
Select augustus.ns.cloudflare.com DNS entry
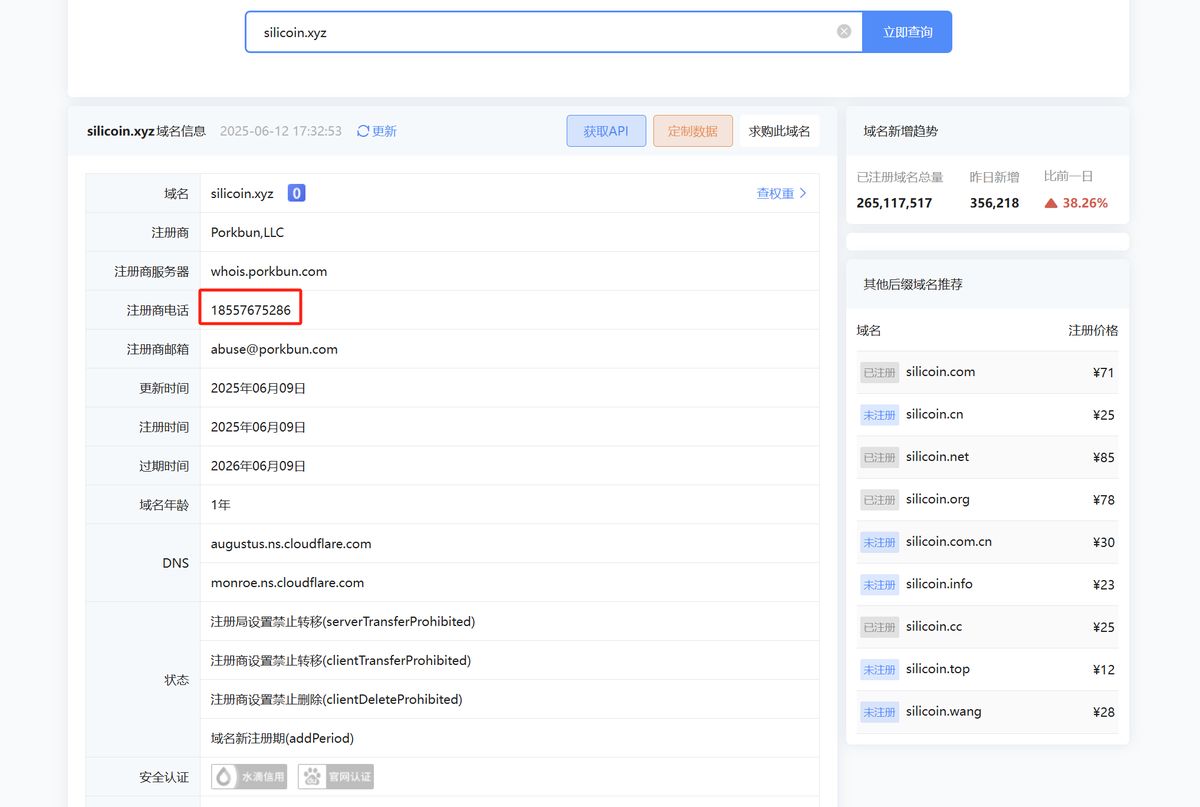coord(291,544)
